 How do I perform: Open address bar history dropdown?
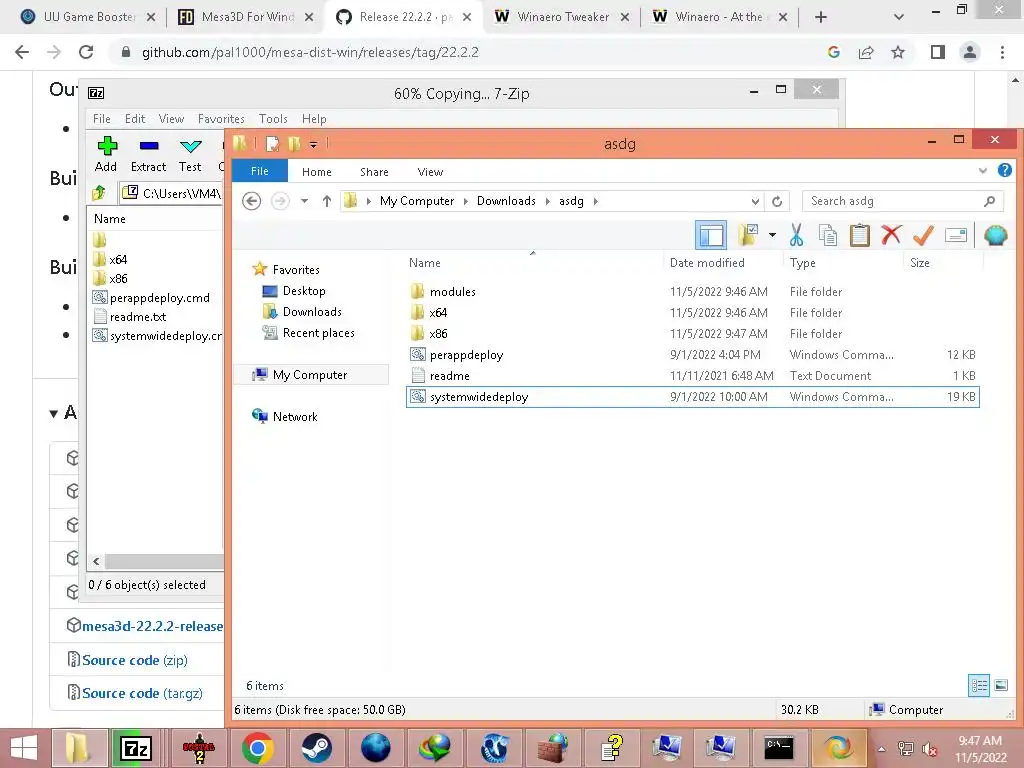coord(755,201)
